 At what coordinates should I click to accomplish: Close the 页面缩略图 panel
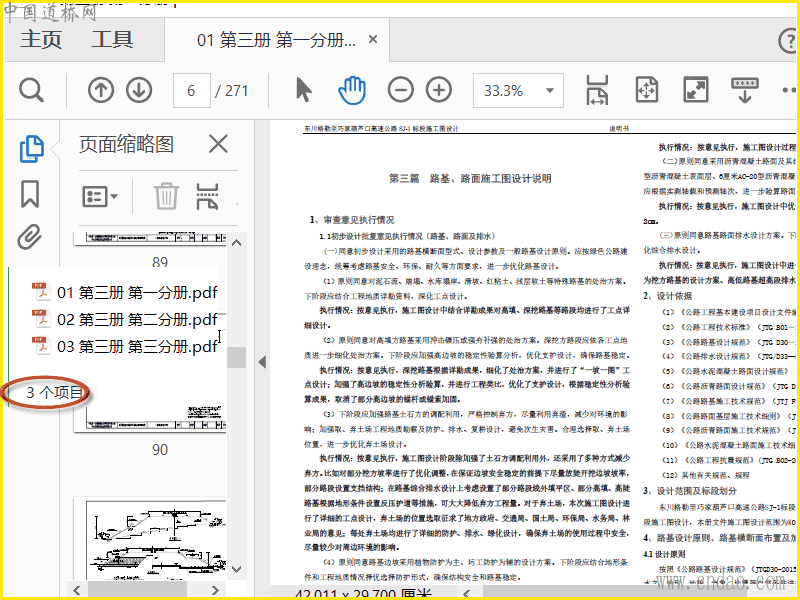tap(218, 144)
